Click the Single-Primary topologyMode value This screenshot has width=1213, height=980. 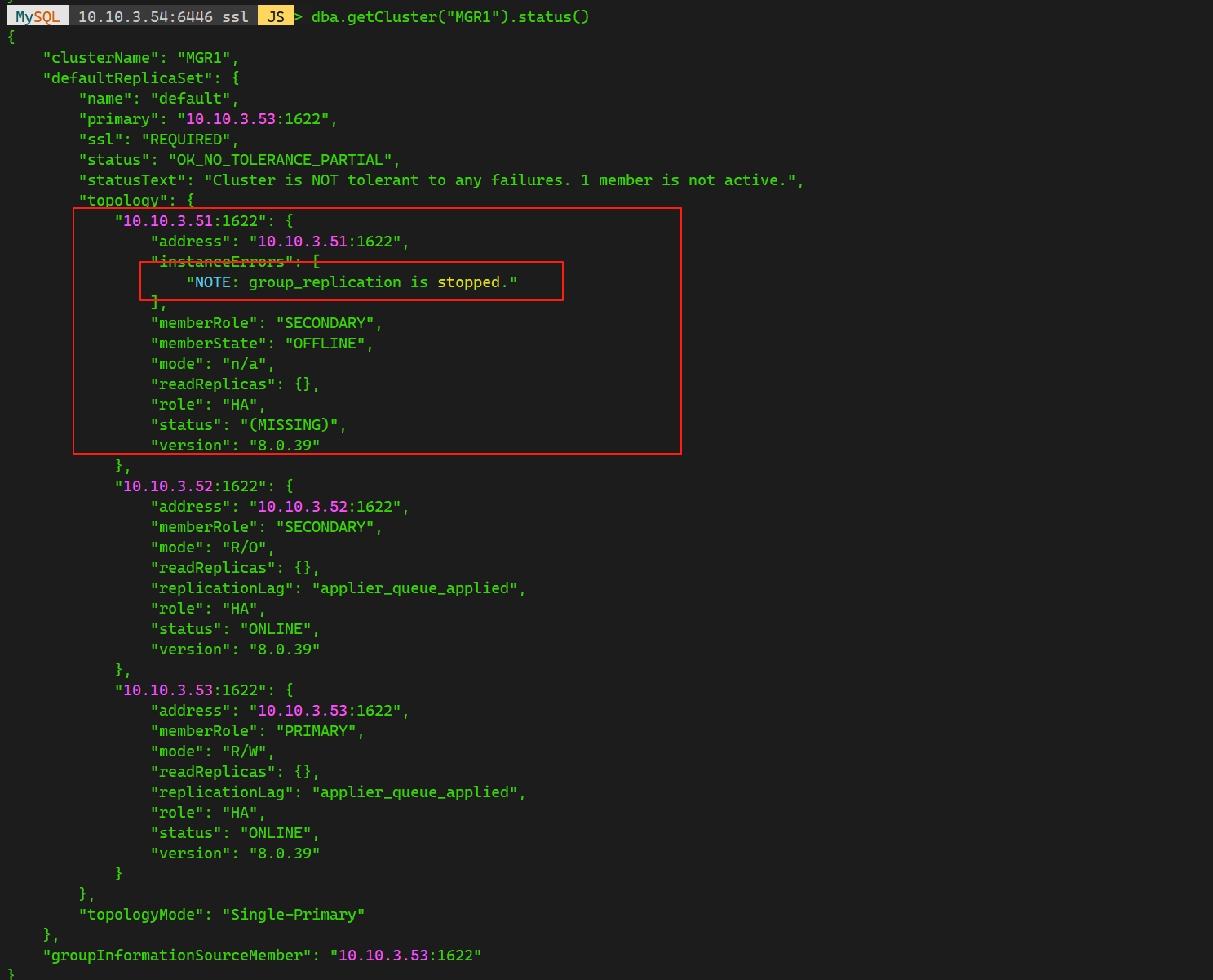294,915
